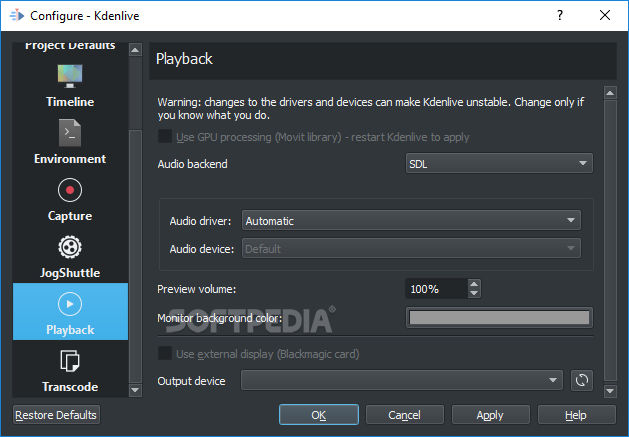Close the Configure dialog window
629x437 pixels.
tap(605, 15)
